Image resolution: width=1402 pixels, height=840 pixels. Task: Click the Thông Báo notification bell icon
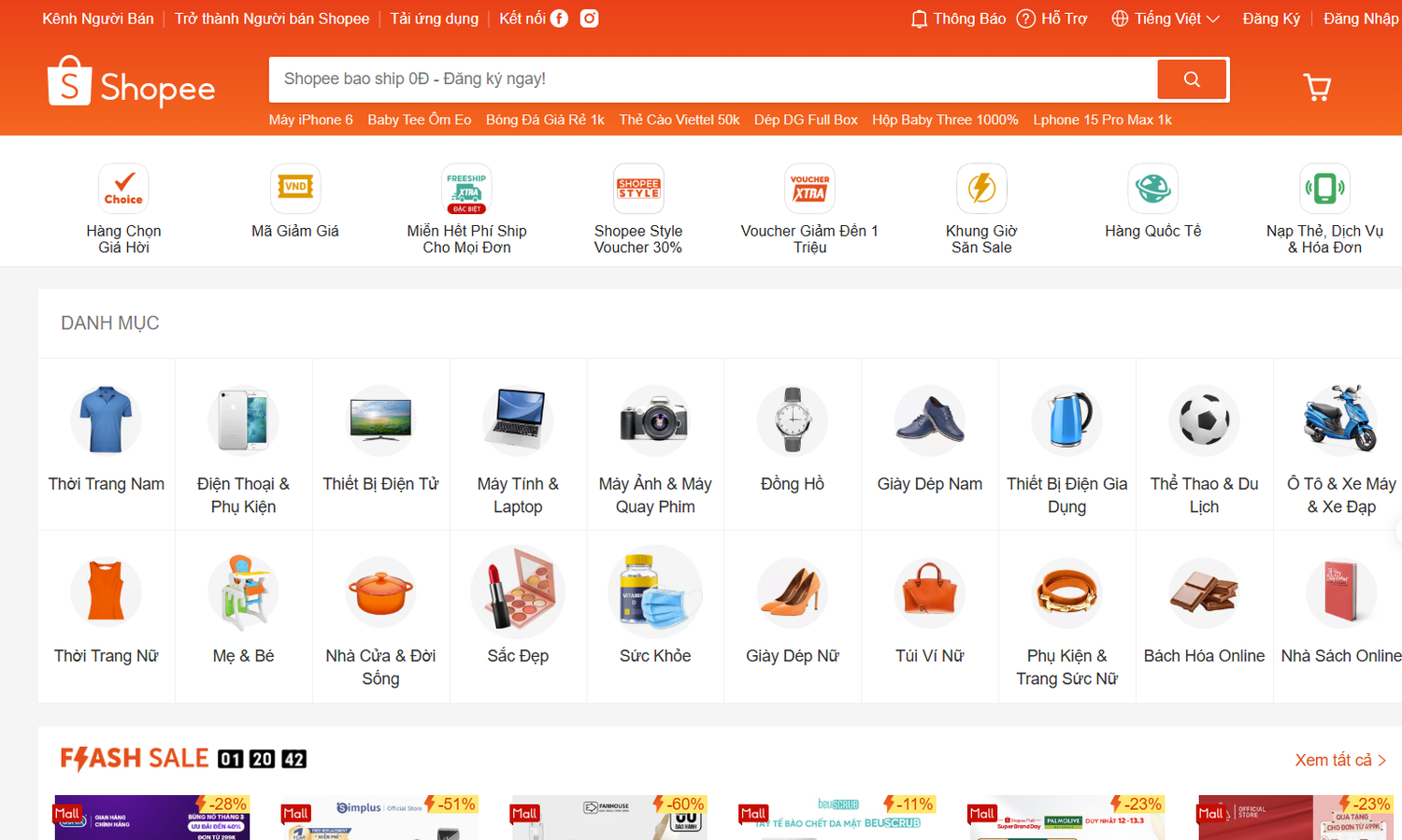957,18
